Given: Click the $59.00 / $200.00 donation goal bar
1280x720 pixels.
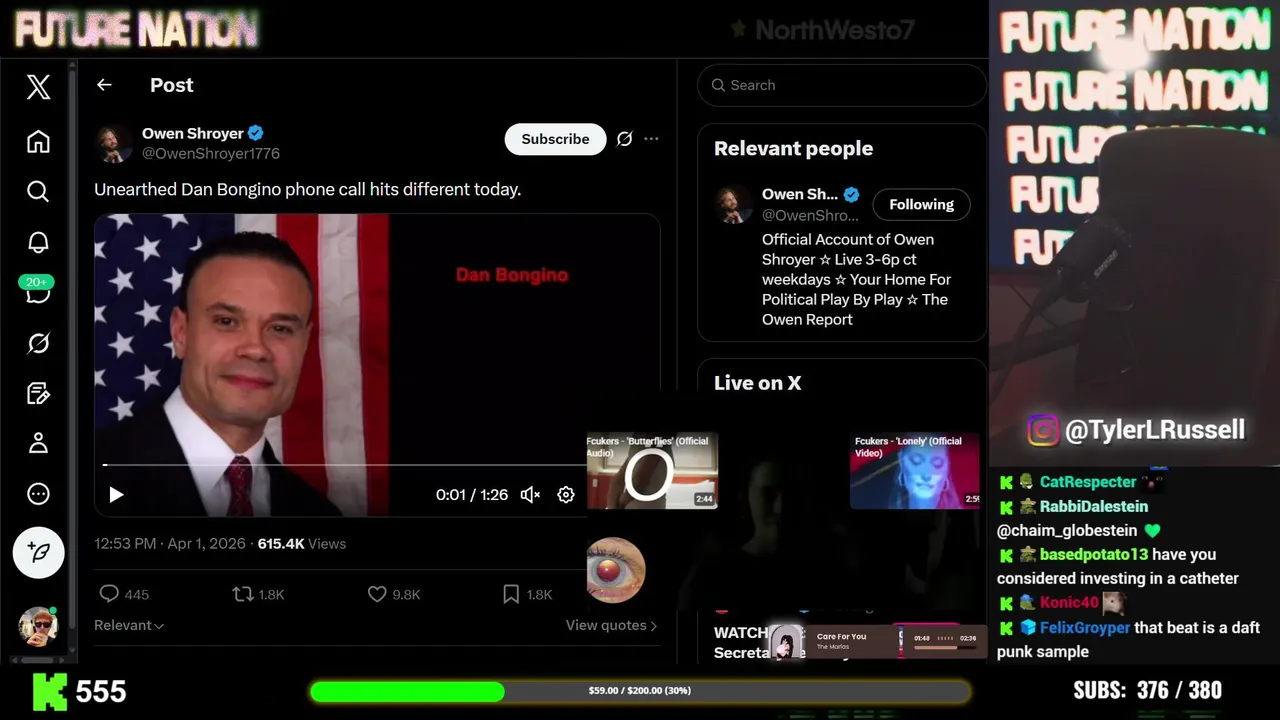Looking at the screenshot, I should click(640, 691).
